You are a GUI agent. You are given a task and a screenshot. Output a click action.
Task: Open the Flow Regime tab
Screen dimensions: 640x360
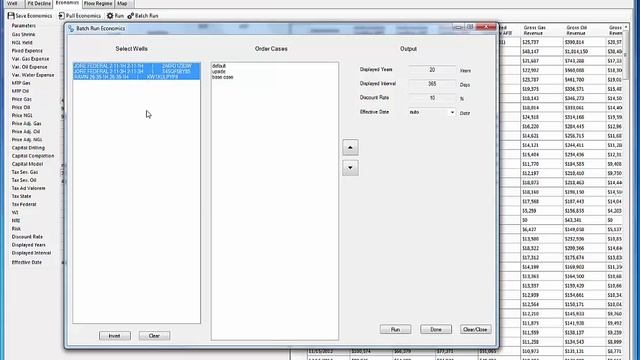[x=98, y=3]
